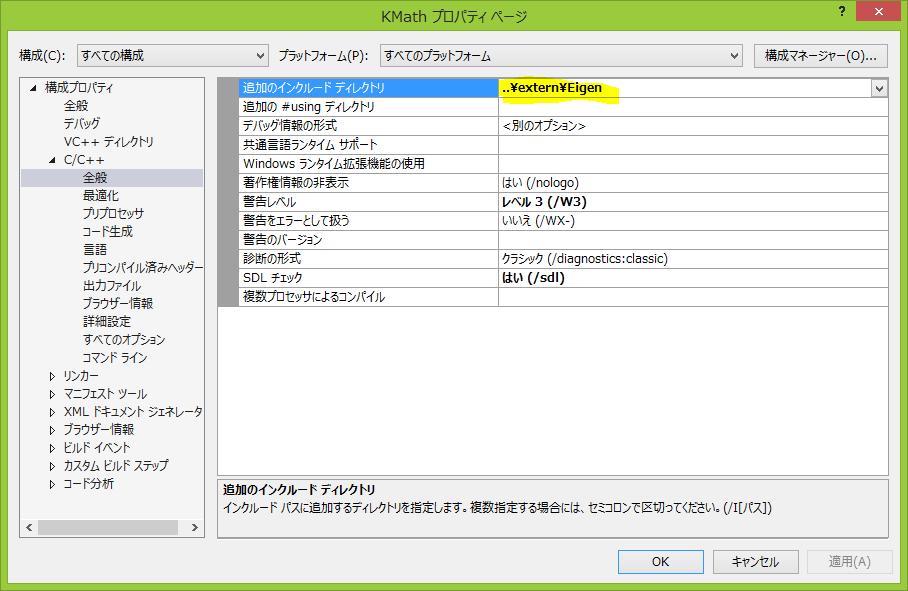Viewport: 908px width, 591px height.
Task: Select 複数プロセッサによるコンパイル property
Action: pos(368,297)
